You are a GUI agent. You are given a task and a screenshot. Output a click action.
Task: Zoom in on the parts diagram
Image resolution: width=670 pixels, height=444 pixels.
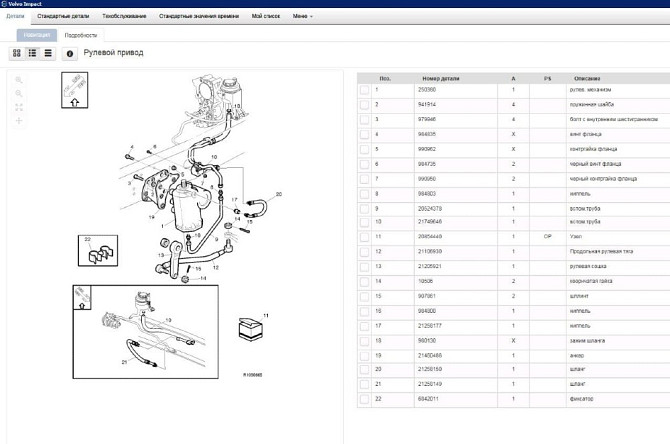coord(18,80)
